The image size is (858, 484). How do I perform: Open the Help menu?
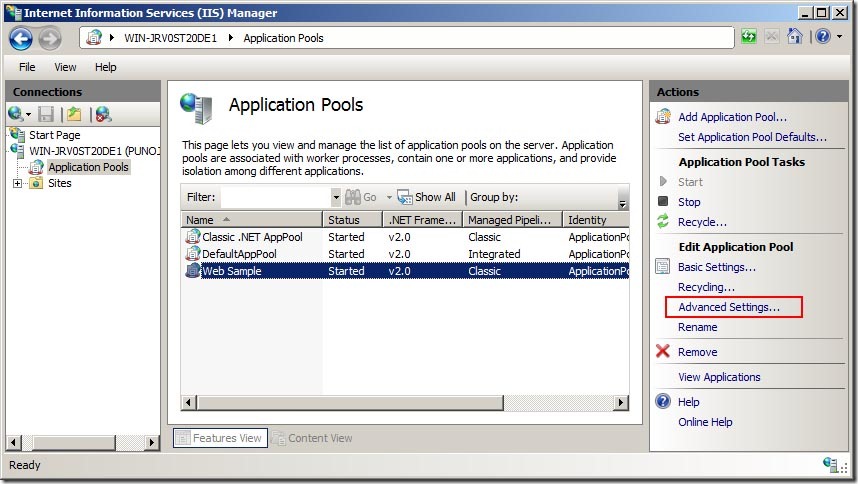point(106,67)
